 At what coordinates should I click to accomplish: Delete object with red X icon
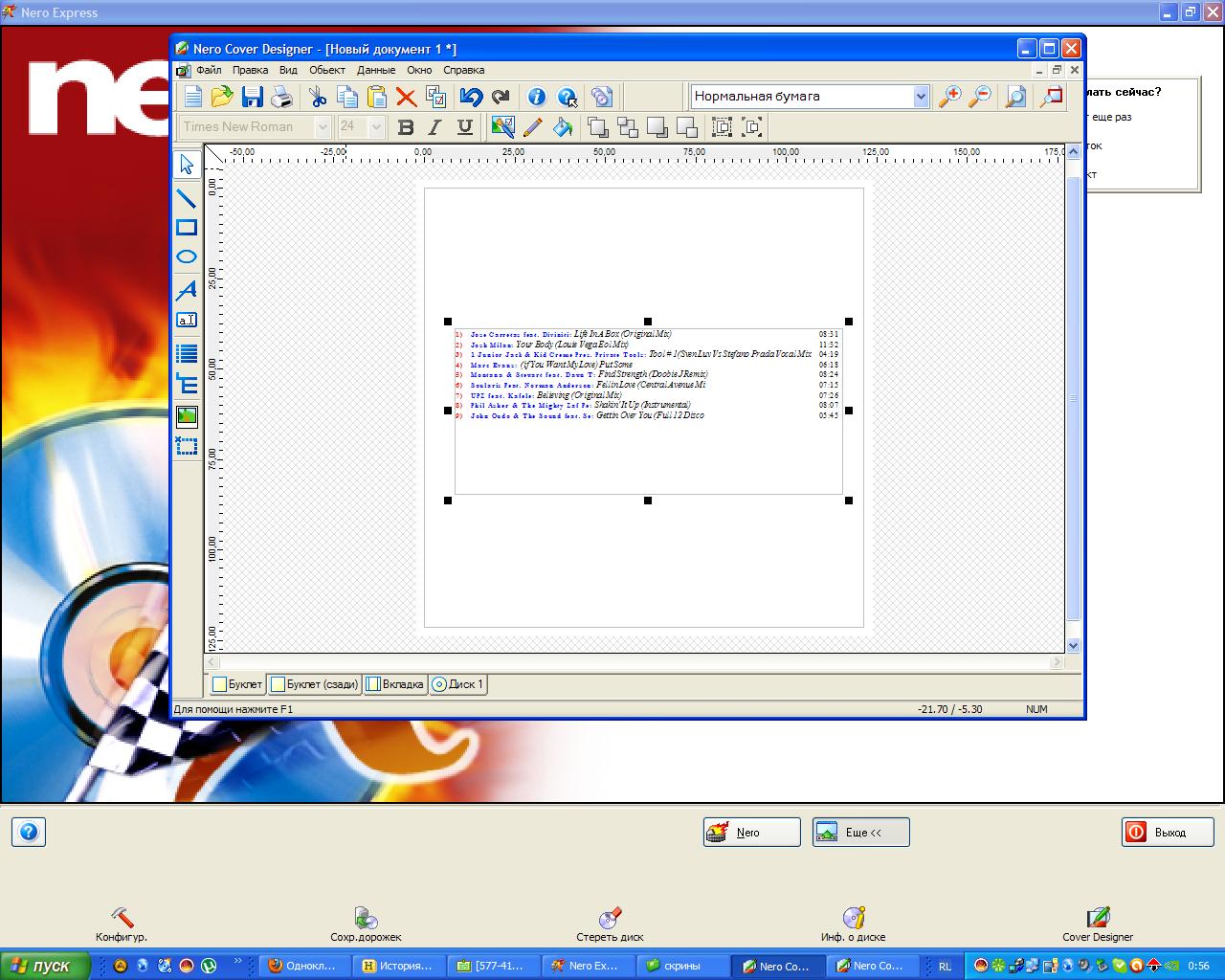click(x=406, y=97)
